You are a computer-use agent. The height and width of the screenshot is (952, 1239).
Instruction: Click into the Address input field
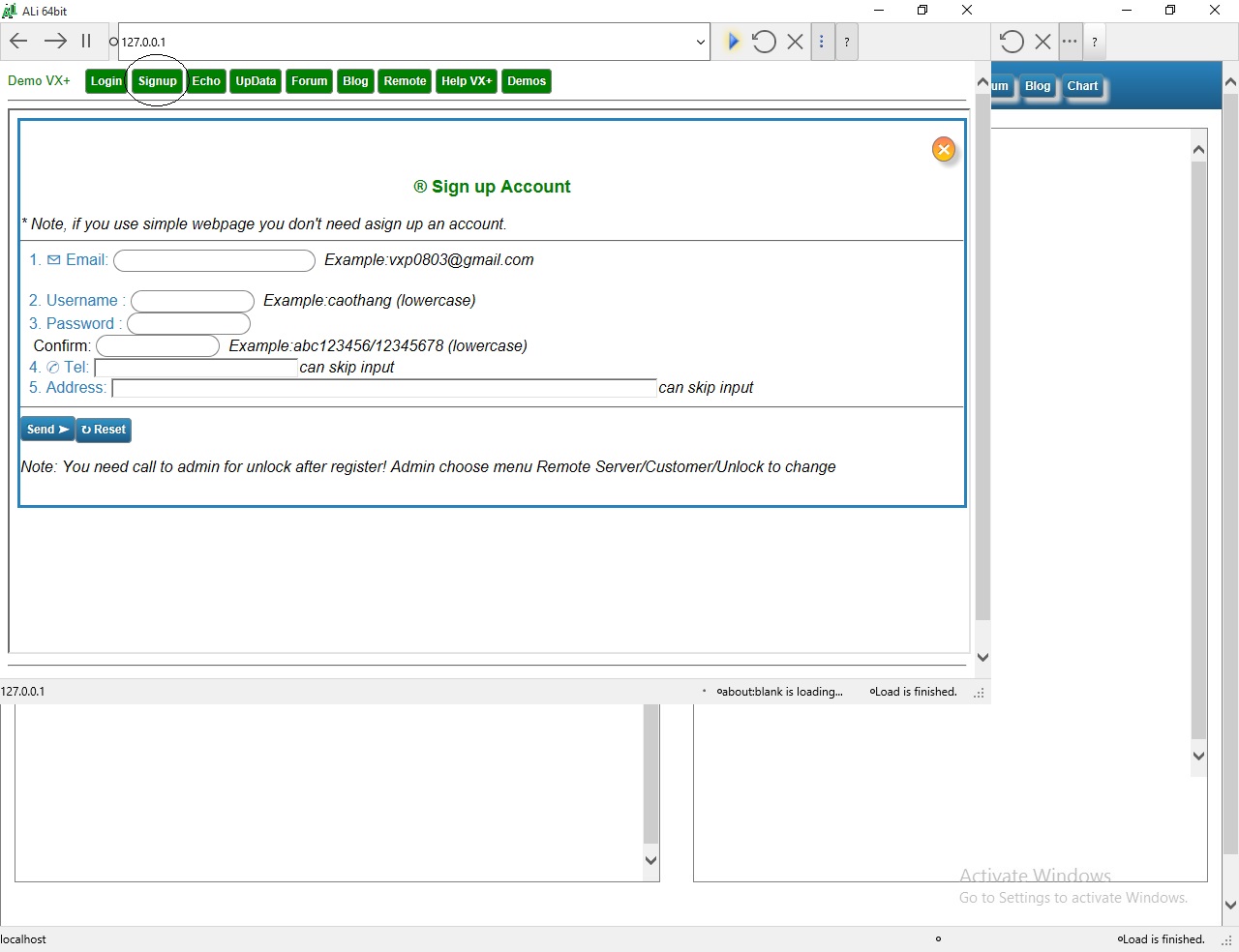(384, 388)
